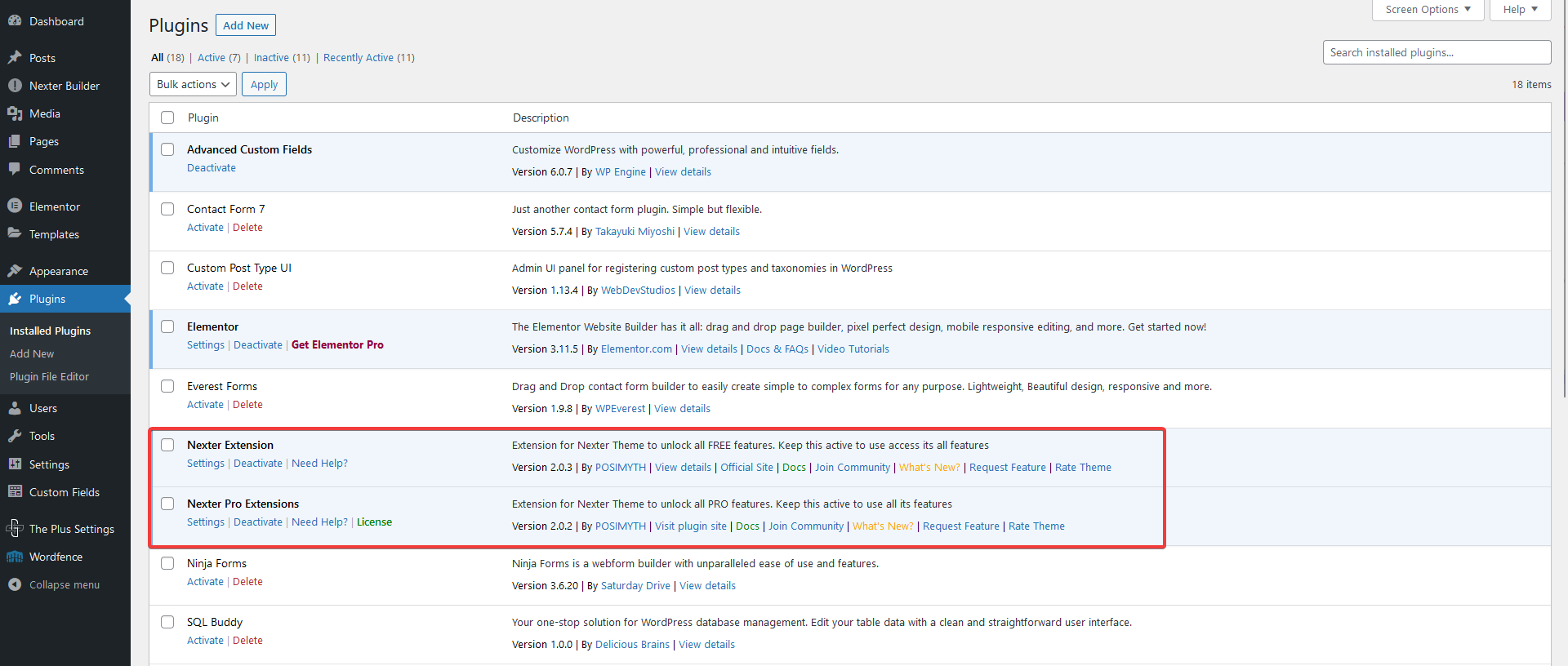The image size is (1568, 666).
Task: Click the Posts pushpin icon
Action: coord(15,58)
